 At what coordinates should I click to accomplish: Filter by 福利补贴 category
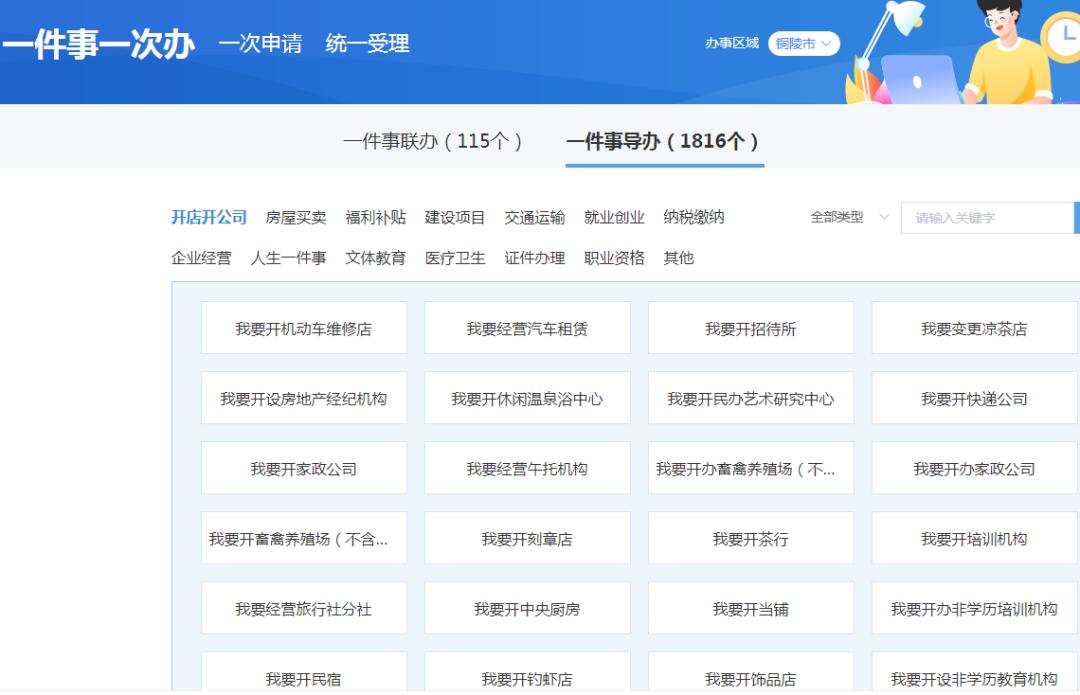pos(375,217)
